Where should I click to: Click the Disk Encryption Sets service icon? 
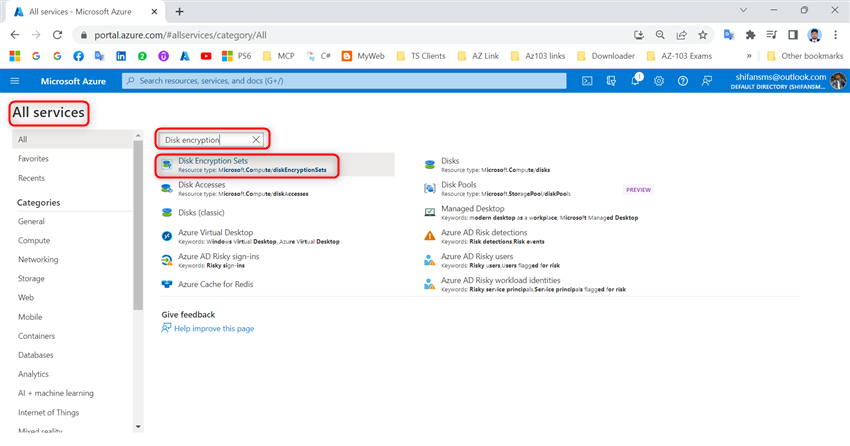[x=167, y=165]
